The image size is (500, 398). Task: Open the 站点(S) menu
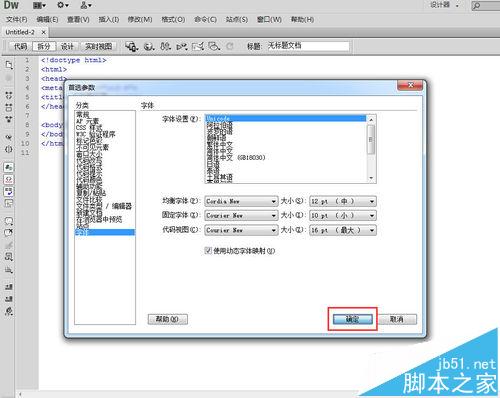(237, 20)
